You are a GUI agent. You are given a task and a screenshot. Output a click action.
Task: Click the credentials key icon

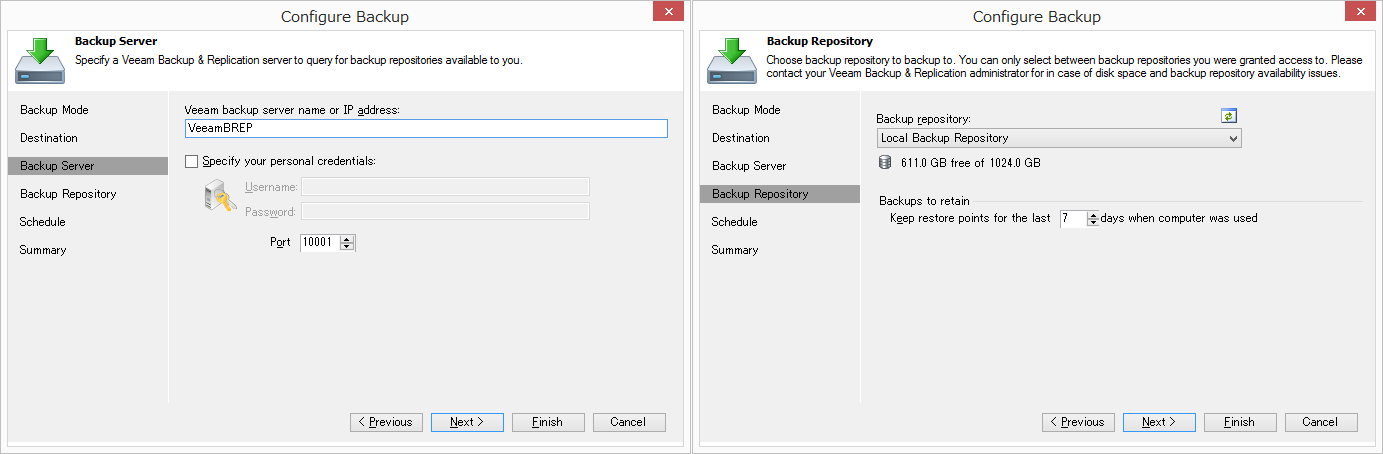tap(220, 199)
